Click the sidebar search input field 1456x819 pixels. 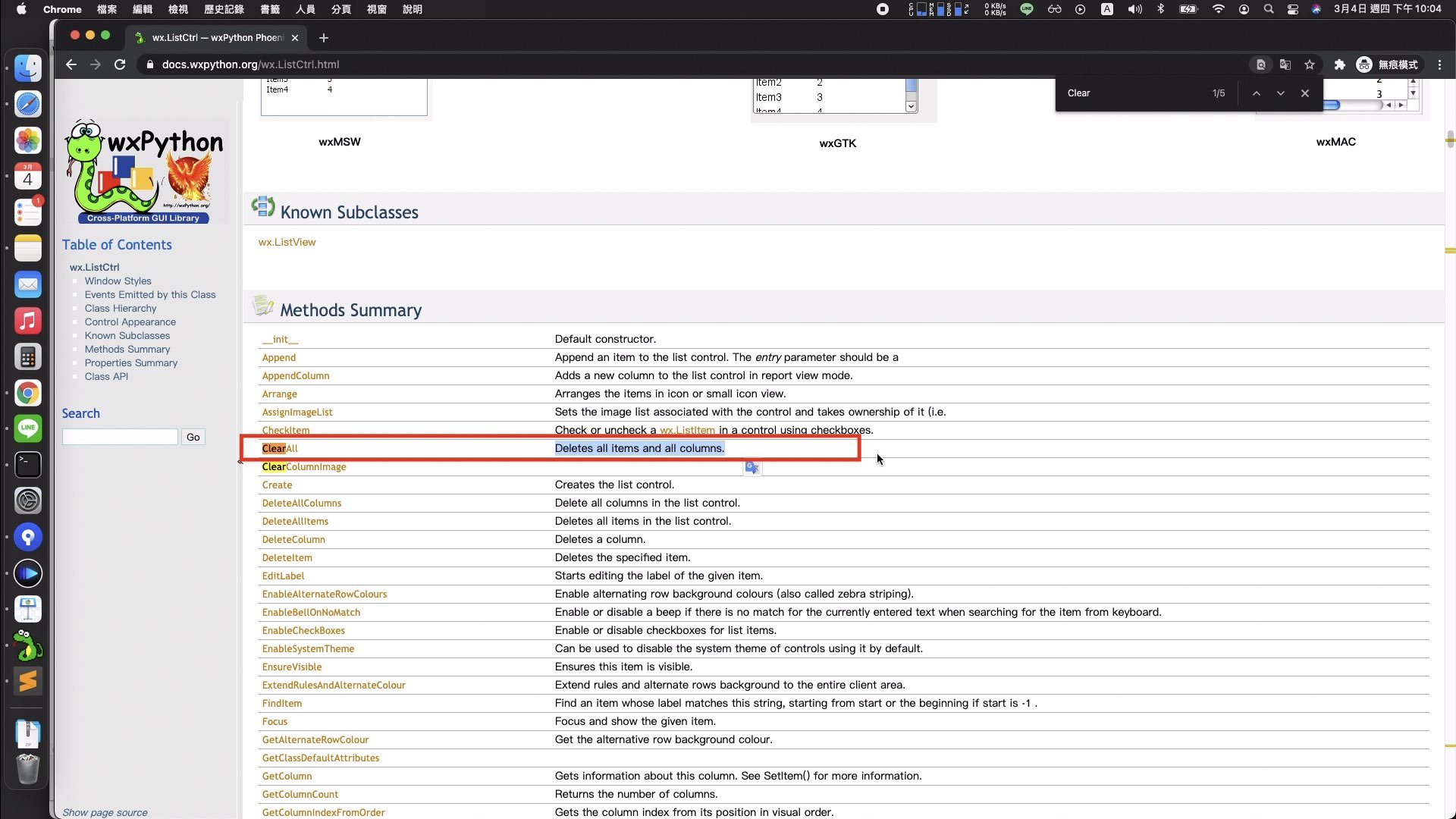120,437
